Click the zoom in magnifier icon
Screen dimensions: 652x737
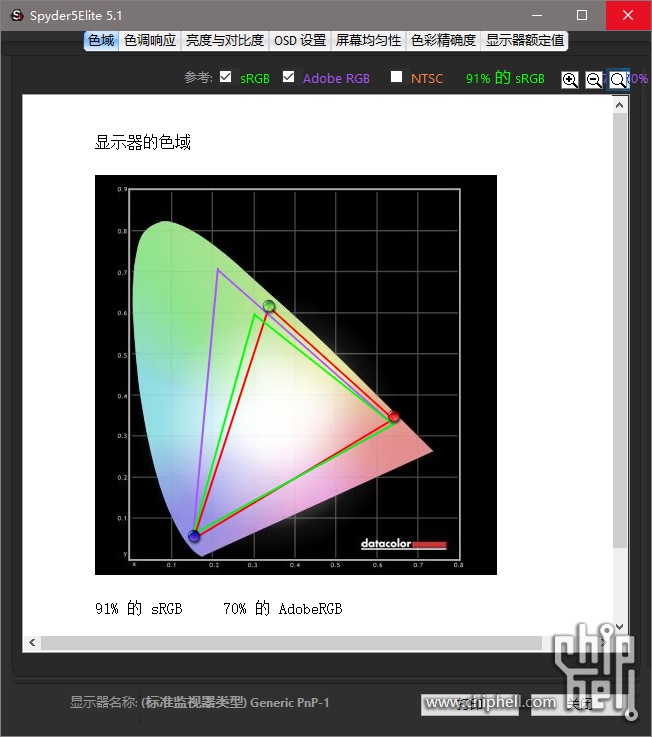coord(570,79)
